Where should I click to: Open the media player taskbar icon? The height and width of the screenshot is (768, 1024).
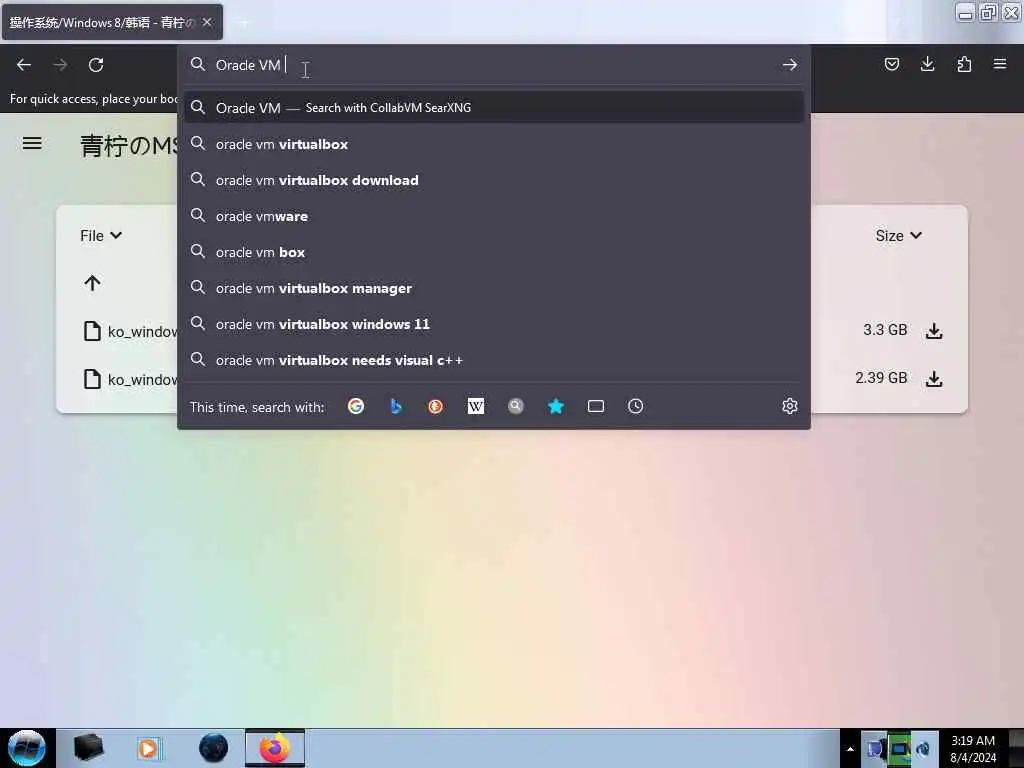click(x=148, y=748)
